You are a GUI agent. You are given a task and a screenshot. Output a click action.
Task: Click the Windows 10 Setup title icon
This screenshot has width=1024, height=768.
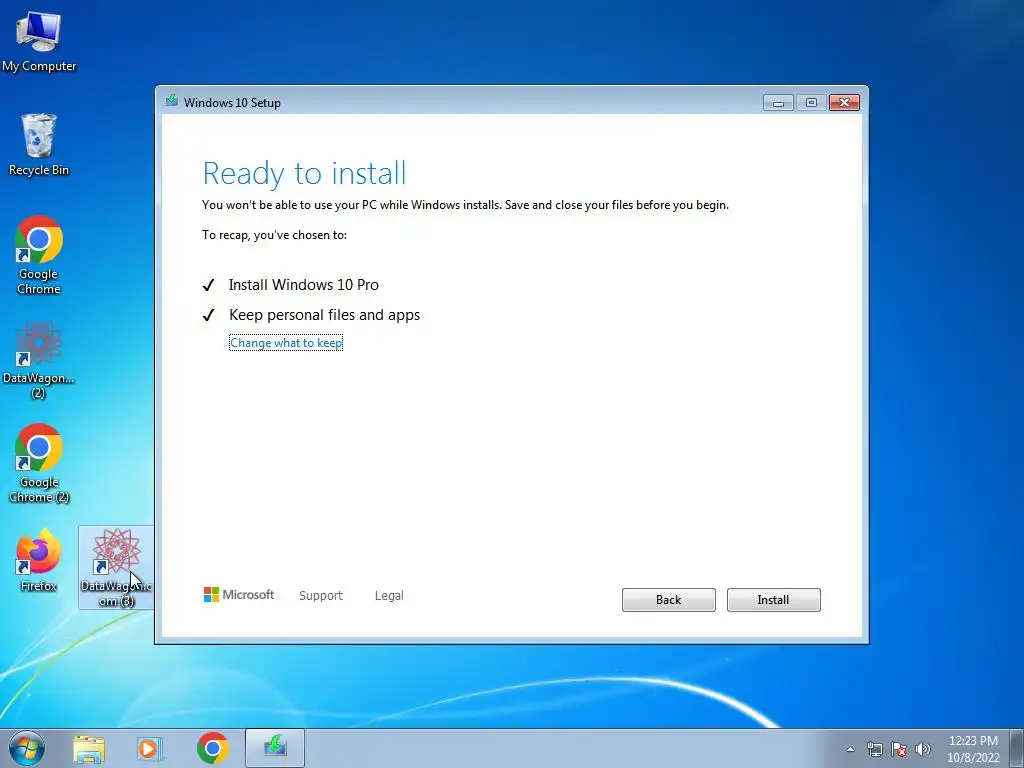(172, 101)
